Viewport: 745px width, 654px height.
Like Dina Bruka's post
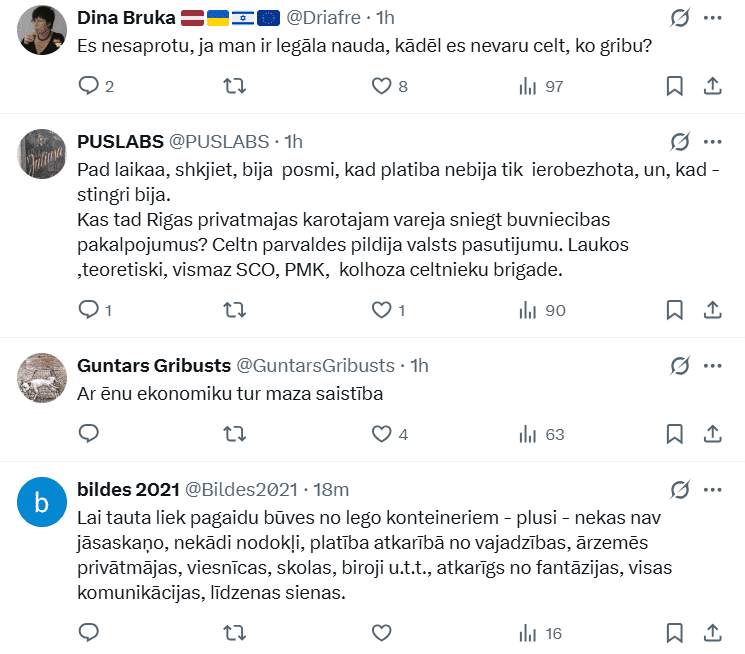click(381, 87)
